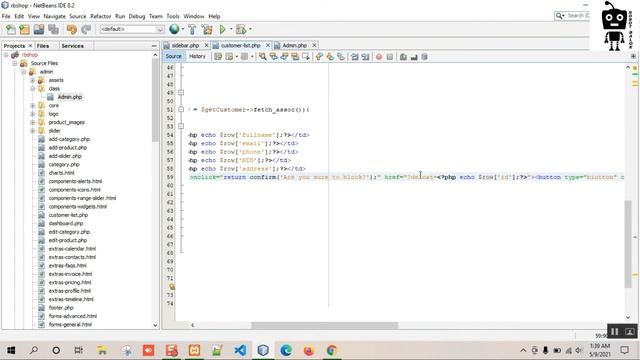Click the Shift Line Right icon
Screen dimensions: 640x360
point(365,57)
